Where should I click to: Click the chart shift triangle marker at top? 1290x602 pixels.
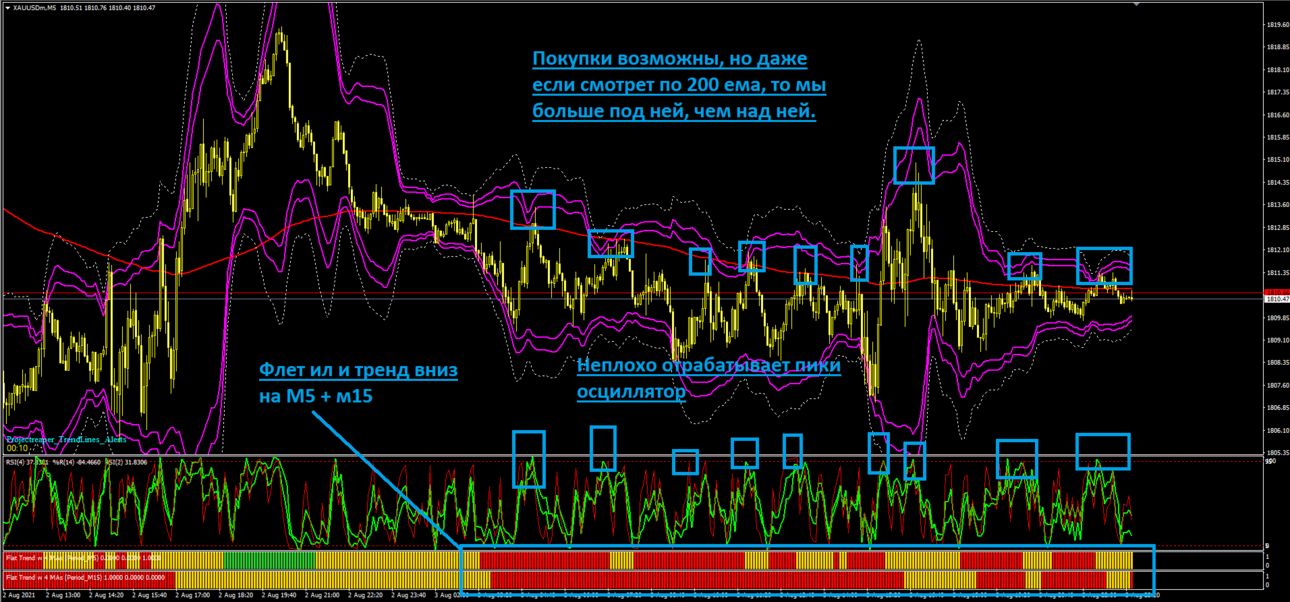click(1136, 4)
